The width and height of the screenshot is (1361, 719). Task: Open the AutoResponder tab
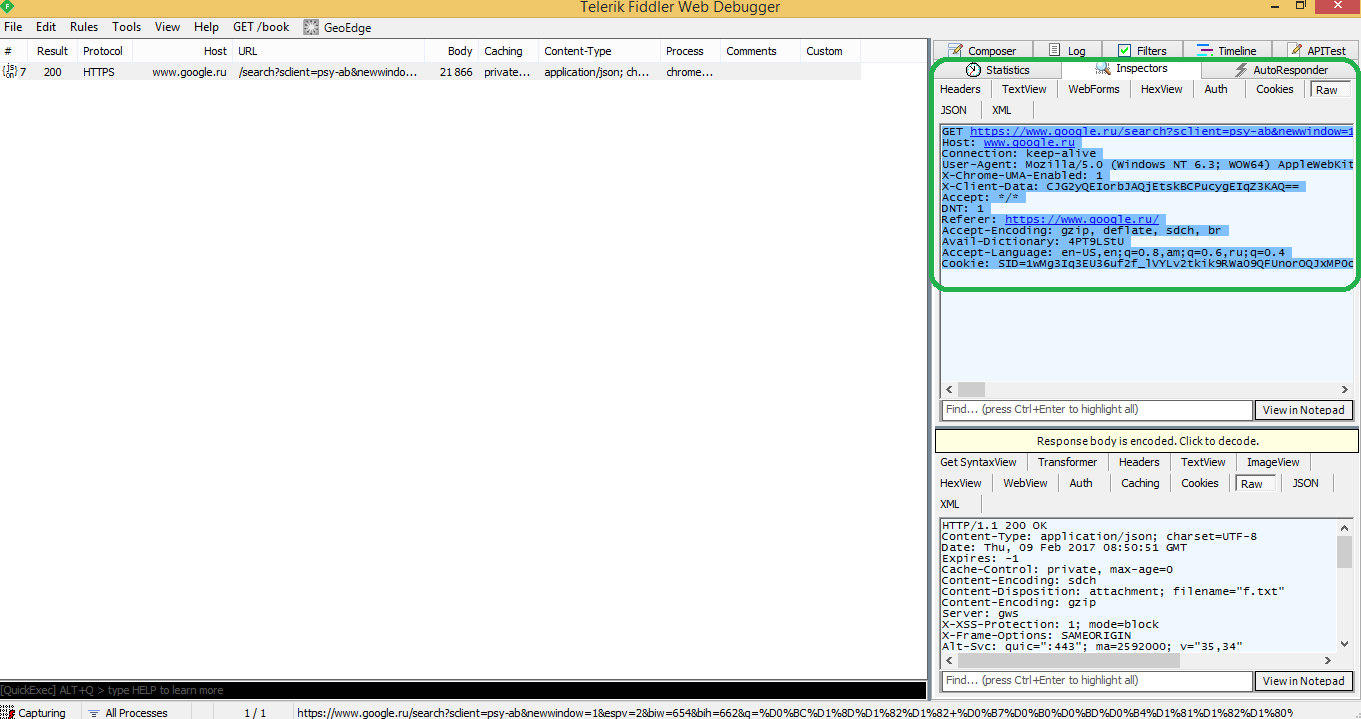pos(1280,70)
